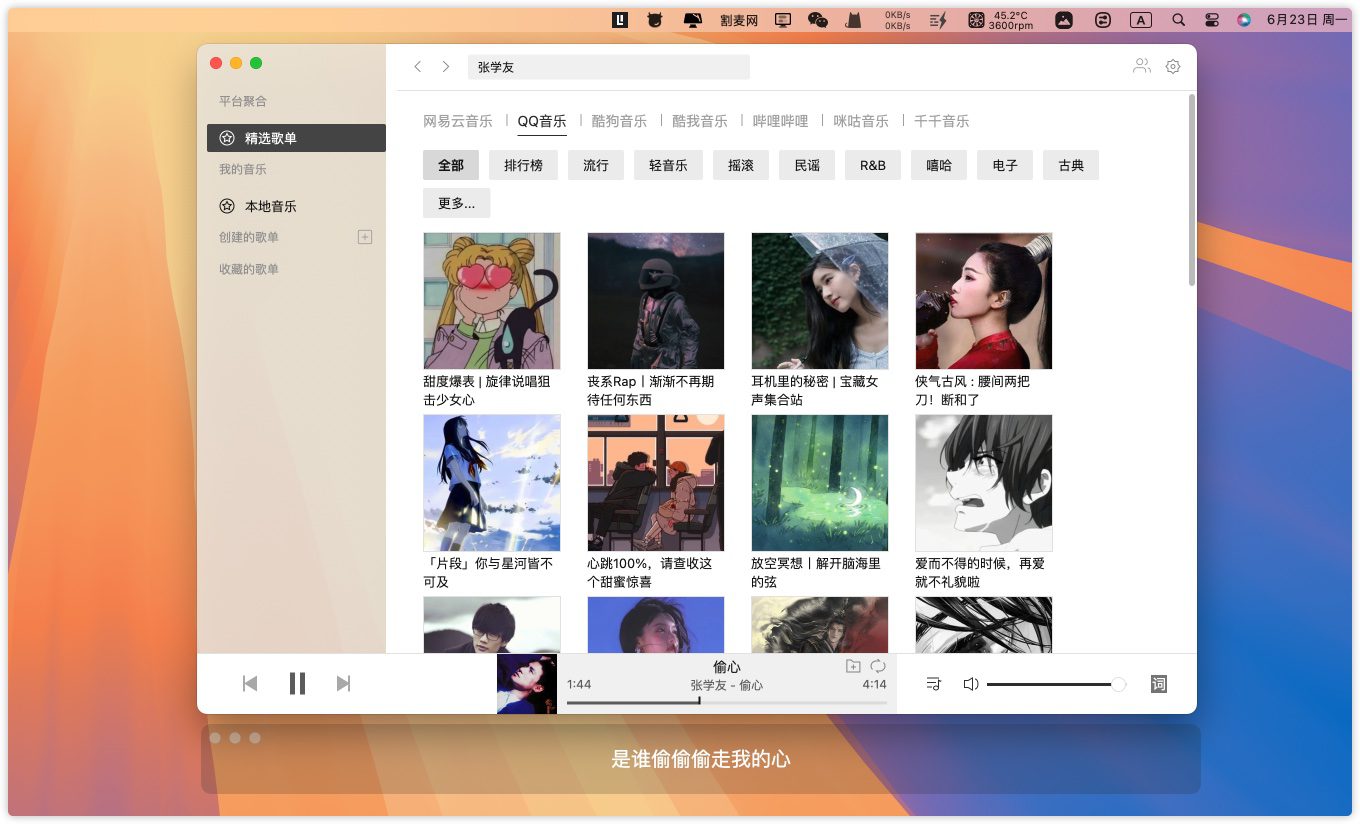This screenshot has height=824, width=1360.
Task: Mute the volume speaker icon
Action: [x=970, y=684]
